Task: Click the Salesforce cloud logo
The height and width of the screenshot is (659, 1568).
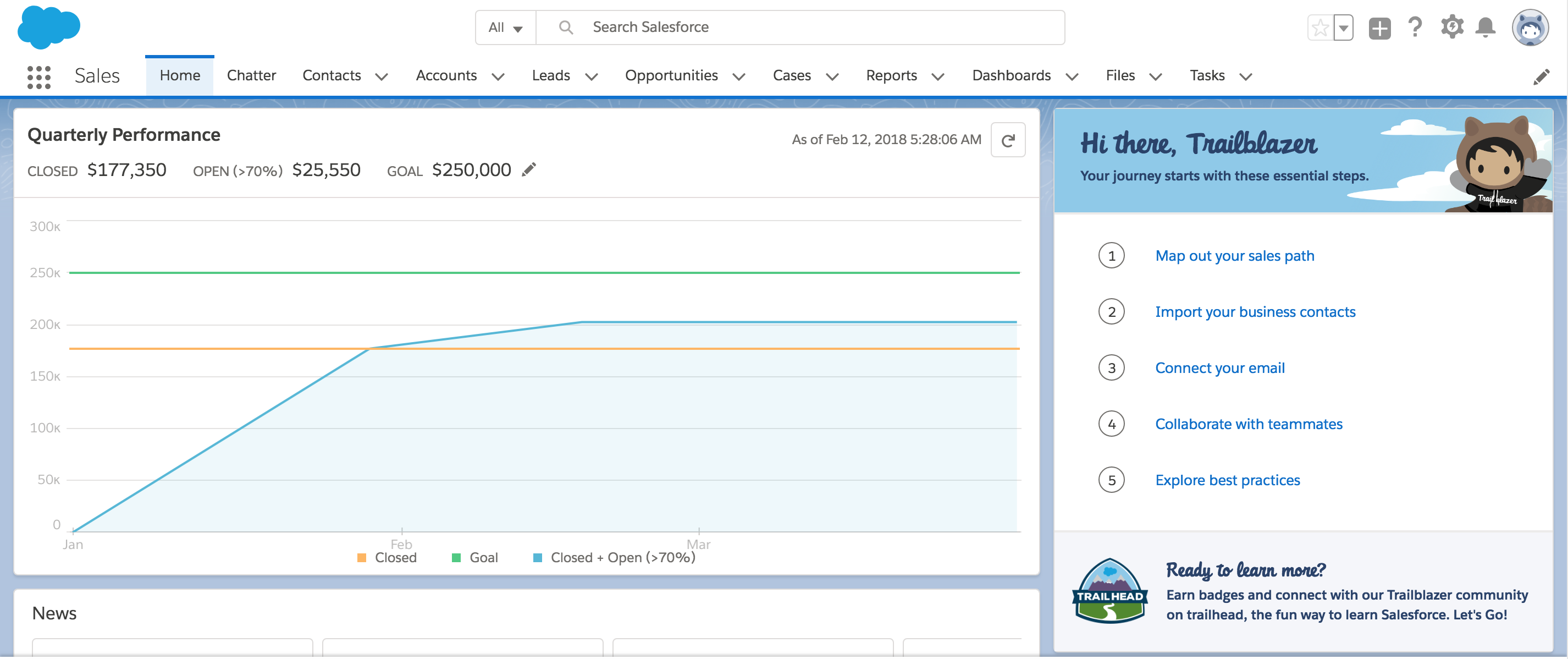Action: click(49, 27)
